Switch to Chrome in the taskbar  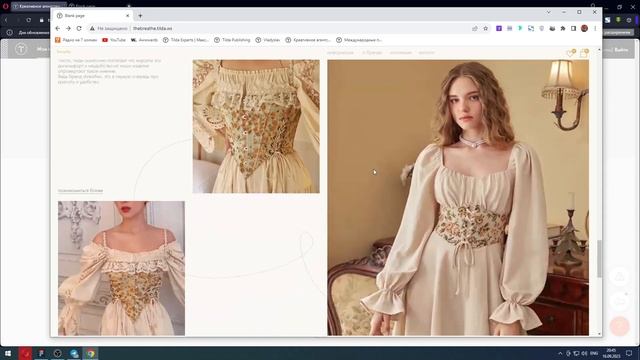tap(90, 353)
